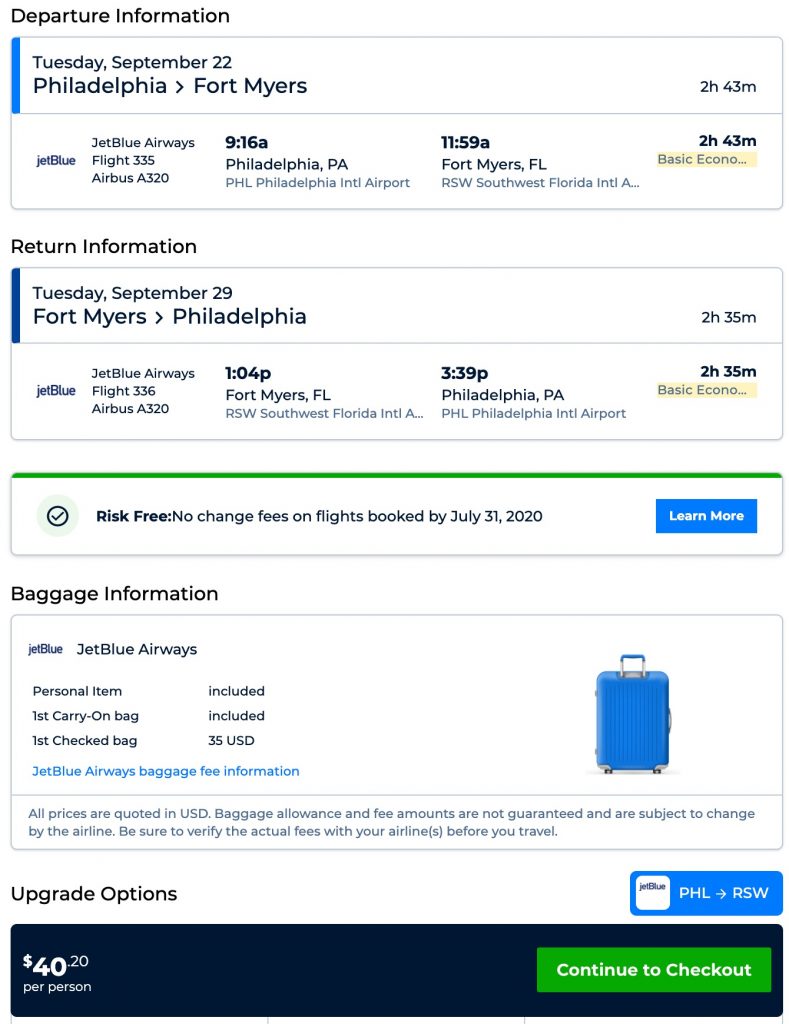Image resolution: width=789 pixels, height=1024 pixels.
Task: Click the Basic Economy label on departure flight
Action: (x=706, y=159)
